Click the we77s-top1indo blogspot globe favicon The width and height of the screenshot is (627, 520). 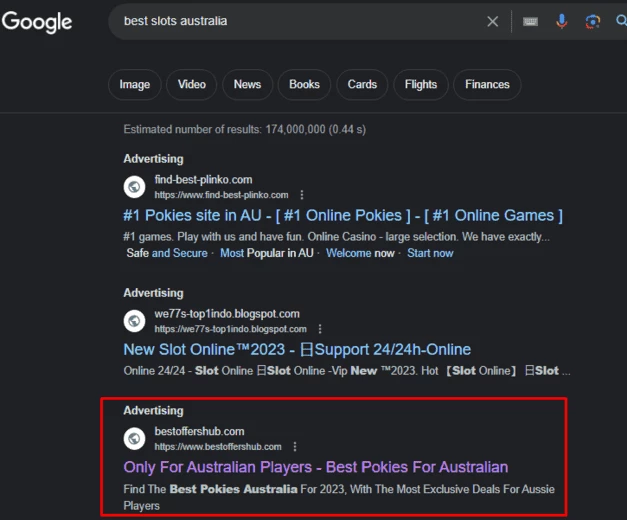click(134, 321)
